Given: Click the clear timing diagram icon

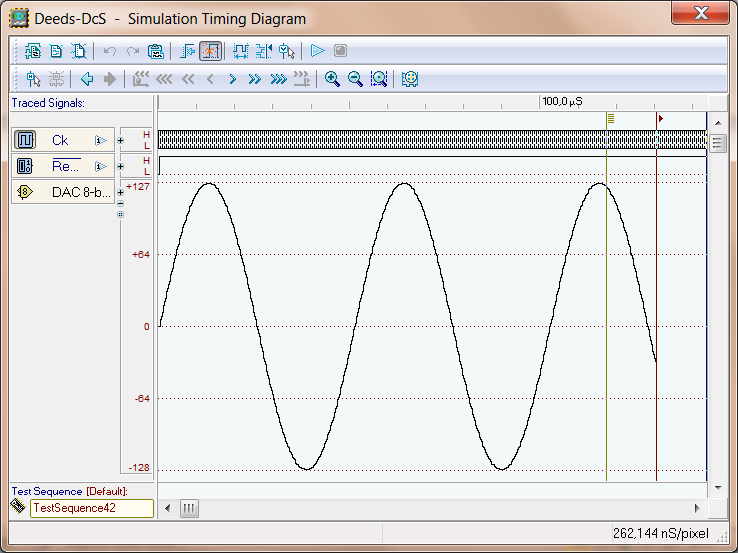Looking at the screenshot, I should pos(79,51).
